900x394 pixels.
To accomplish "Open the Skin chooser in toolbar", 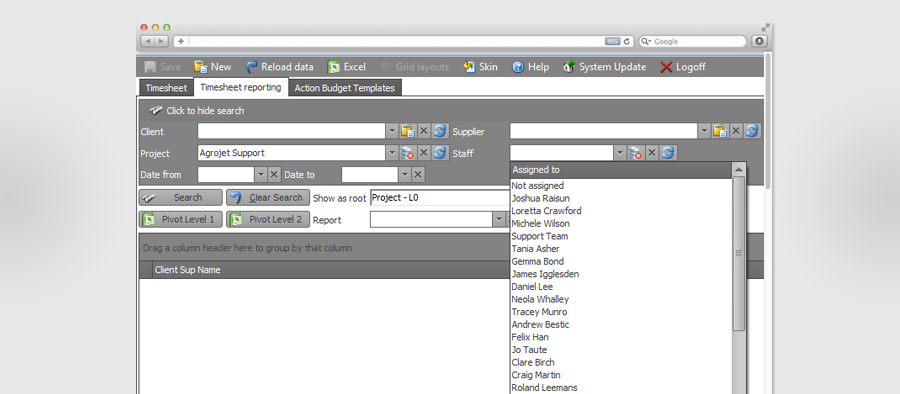I will (x=480, y=67).
